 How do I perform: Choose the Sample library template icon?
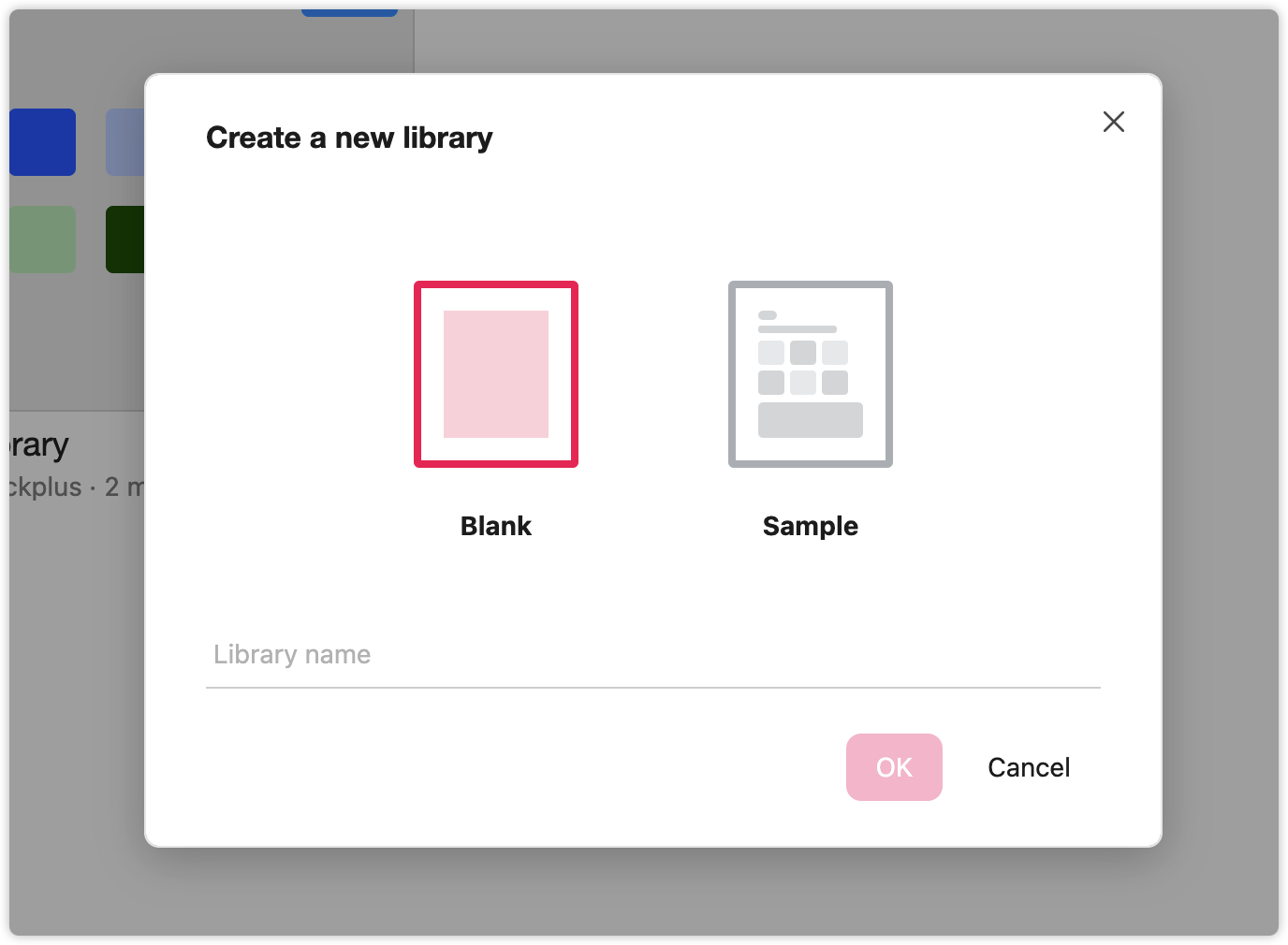pos(811,374)
